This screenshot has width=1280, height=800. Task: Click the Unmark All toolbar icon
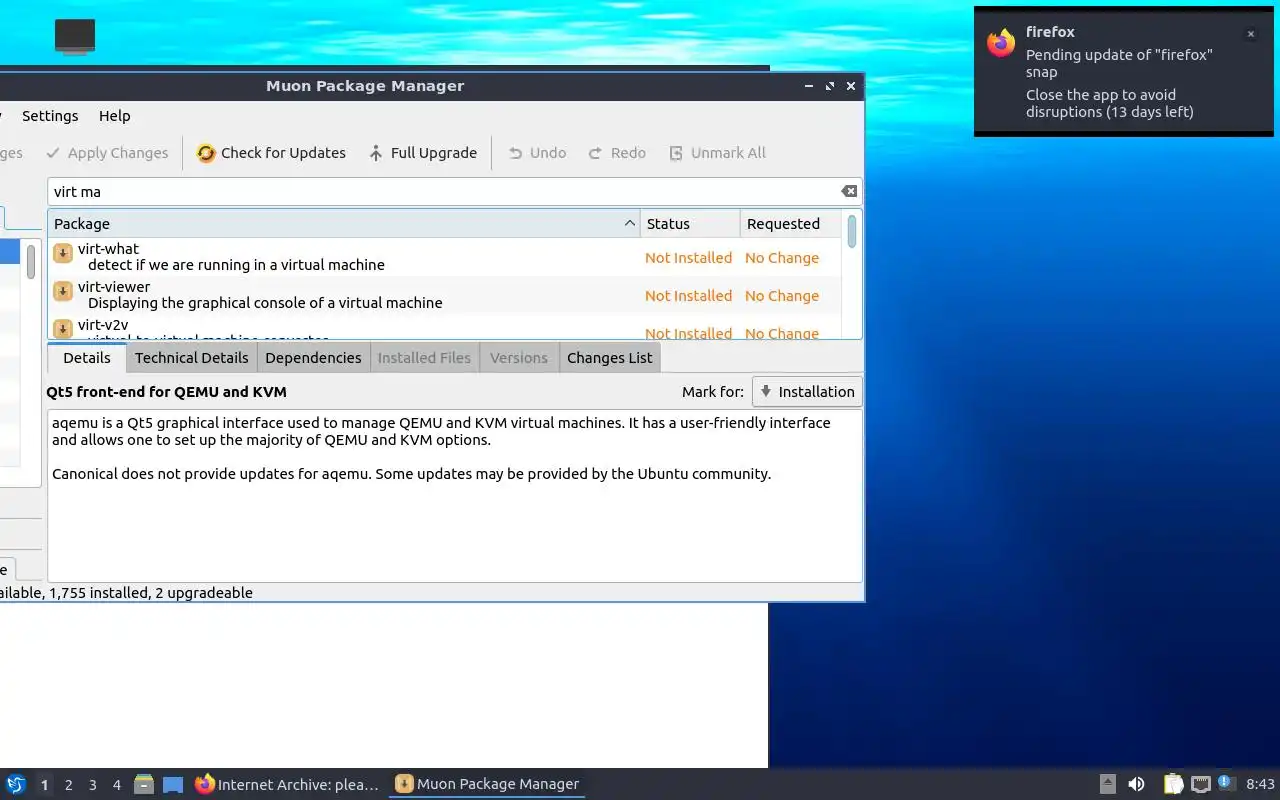(676, 153)
